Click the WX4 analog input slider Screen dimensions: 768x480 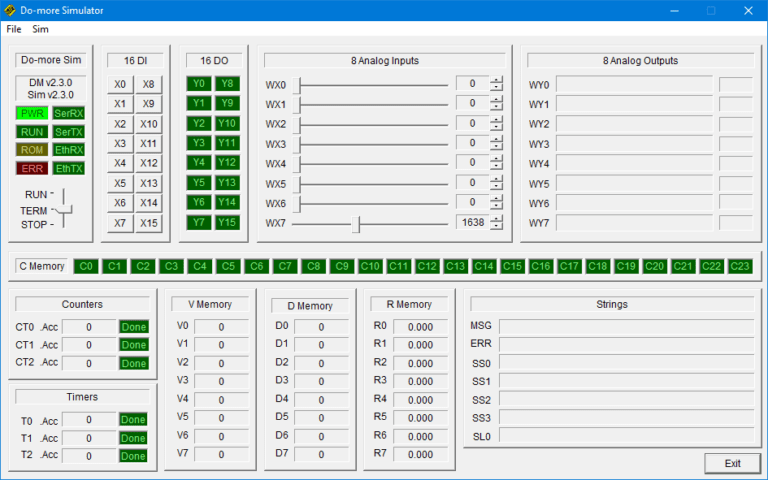370,164
